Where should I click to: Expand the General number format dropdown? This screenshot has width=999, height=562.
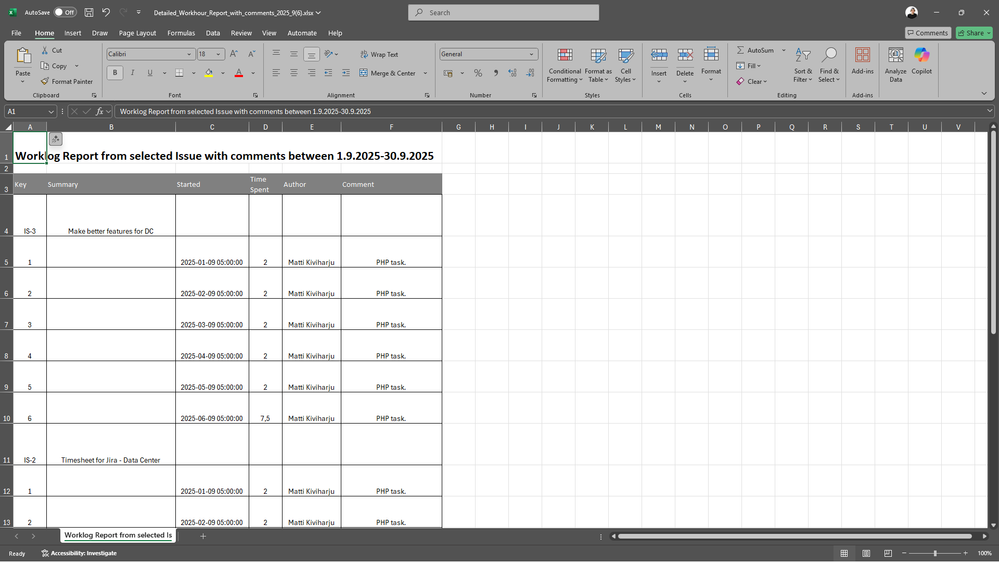click(532, 54)
